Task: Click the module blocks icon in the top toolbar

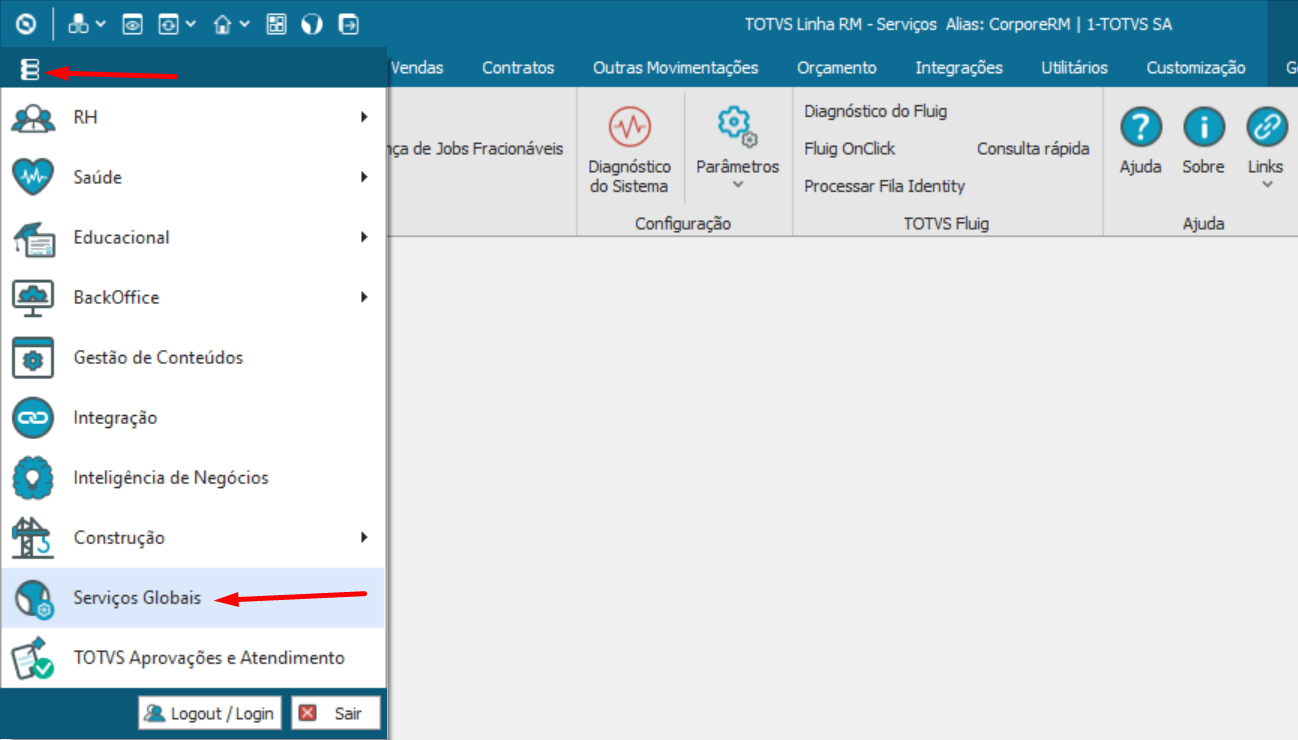Action: pos(77,24)
